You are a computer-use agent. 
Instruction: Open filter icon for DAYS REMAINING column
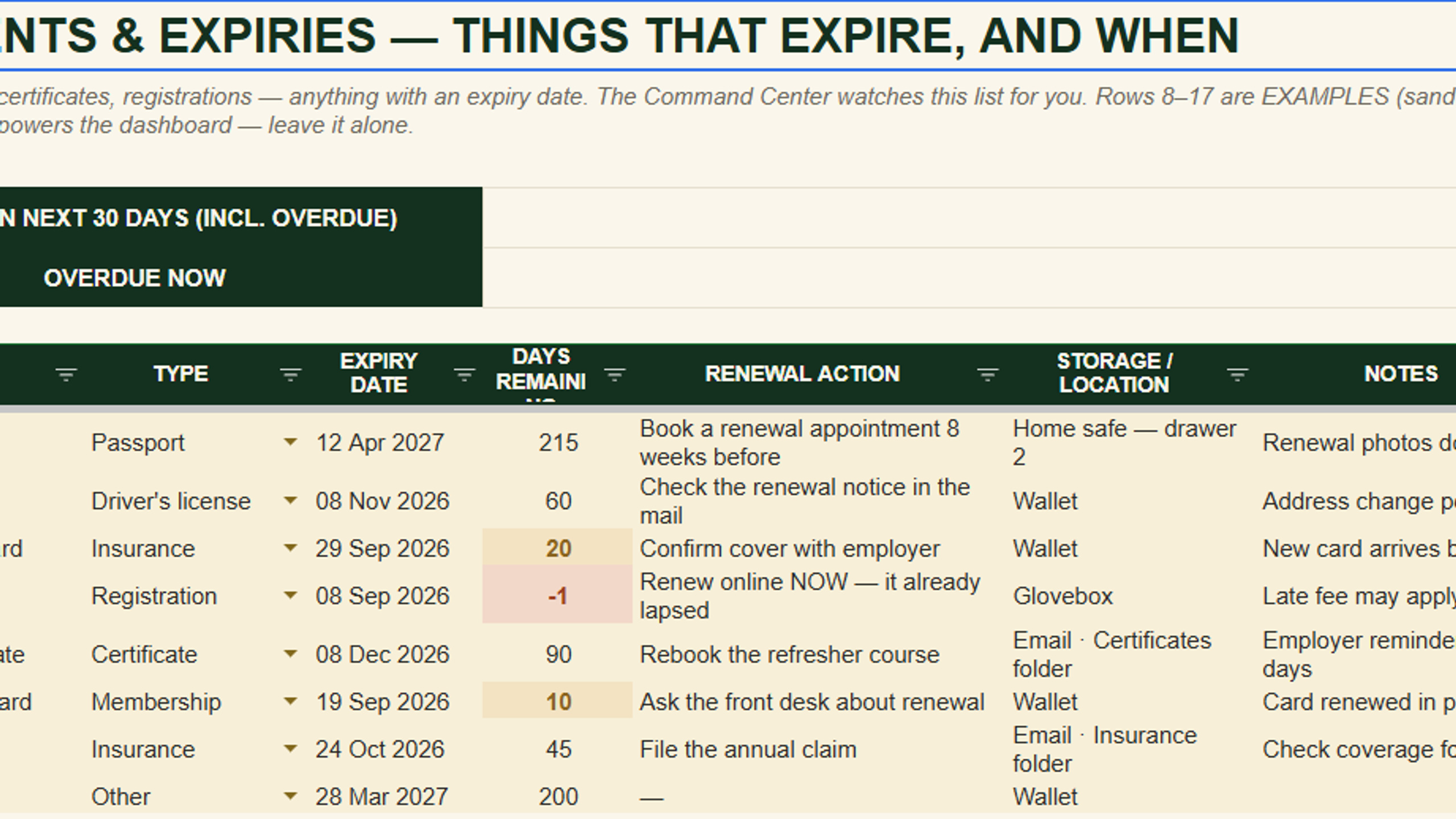point(614,374)
